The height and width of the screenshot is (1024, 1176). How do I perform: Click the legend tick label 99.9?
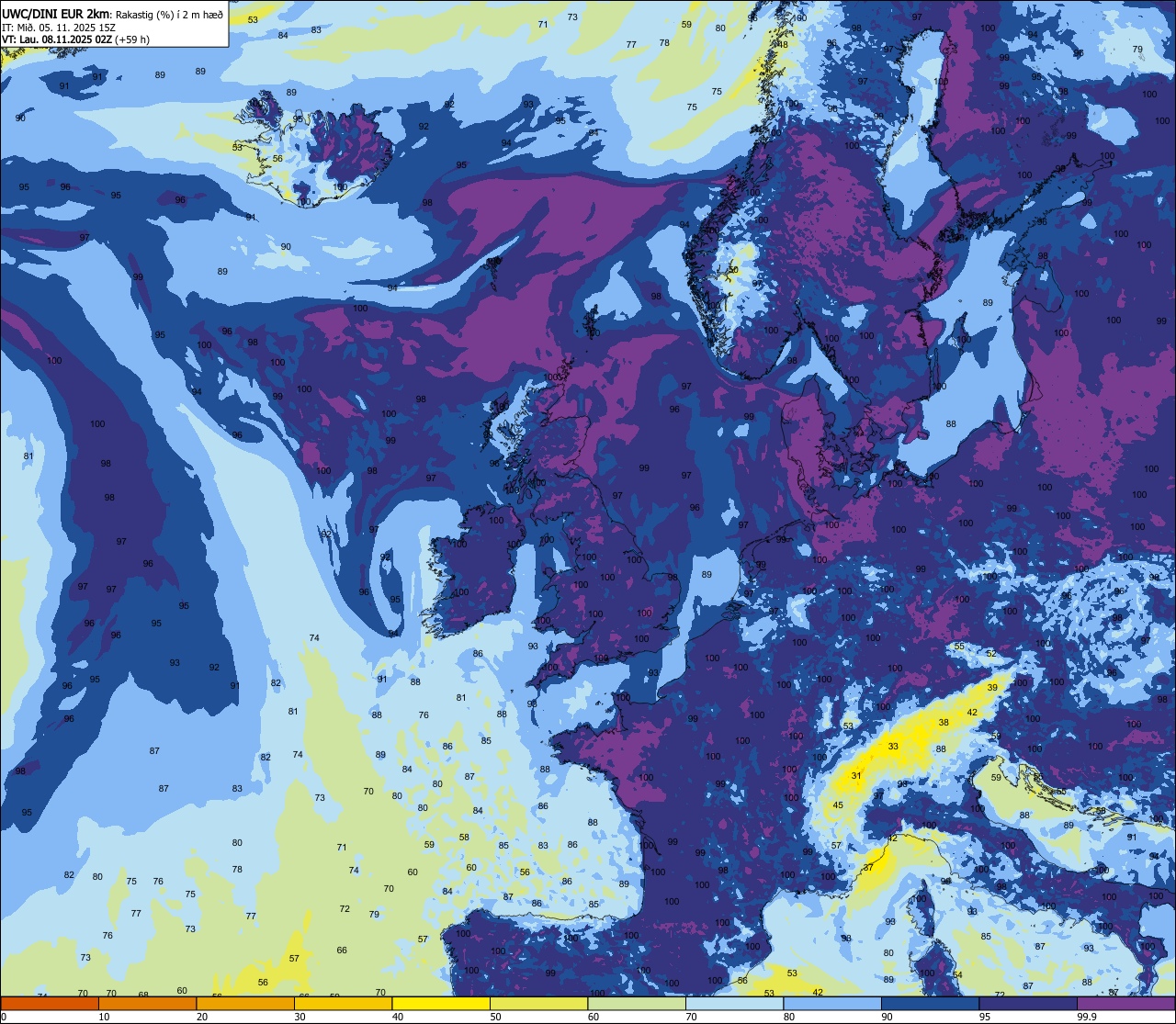tap(1087, 1017)
